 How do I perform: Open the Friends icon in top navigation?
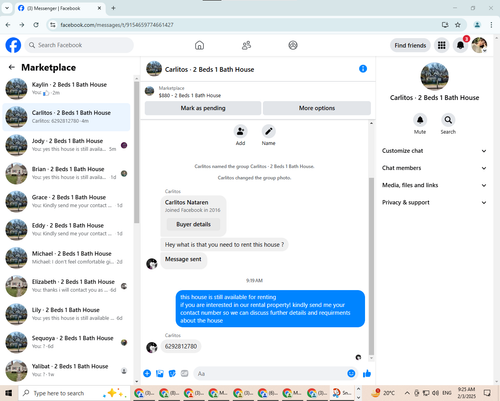(x=246, y=45)
